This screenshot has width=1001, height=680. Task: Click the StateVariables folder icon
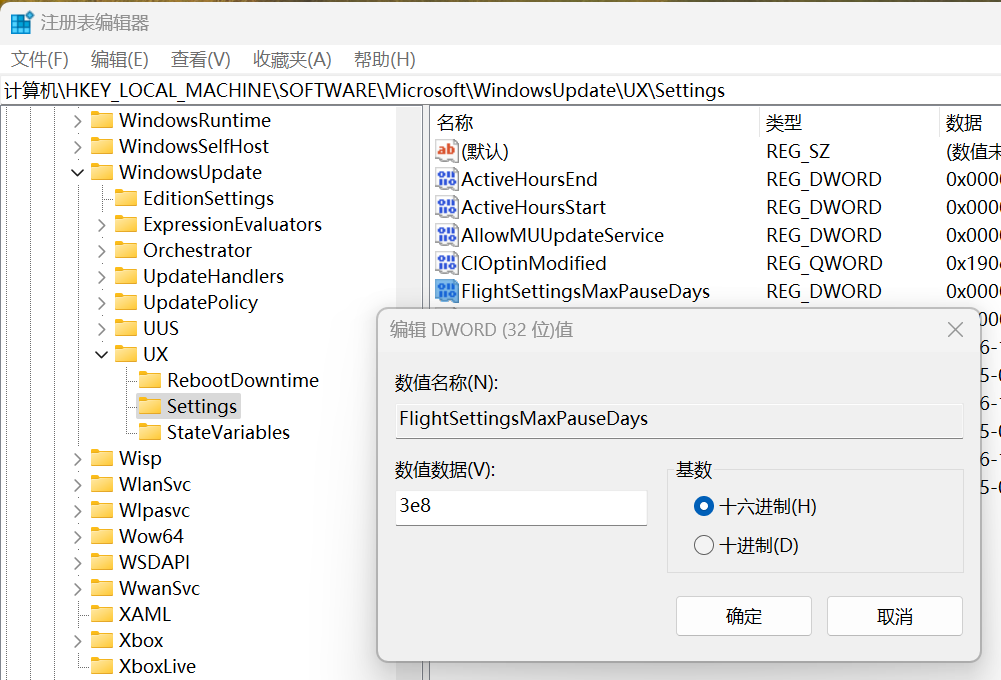tap(150, 433)
